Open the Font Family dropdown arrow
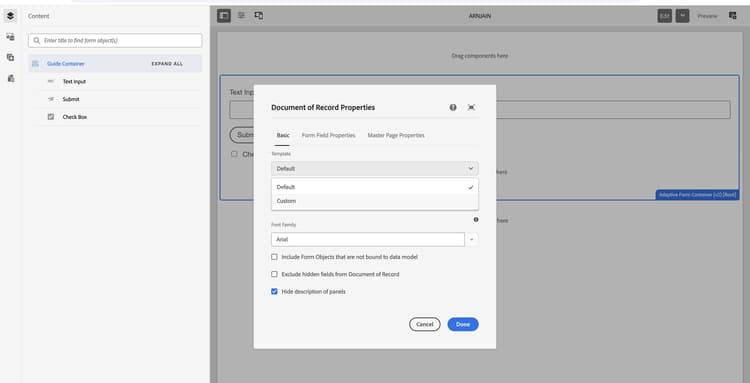750x383 pixels. click(472, 240)
